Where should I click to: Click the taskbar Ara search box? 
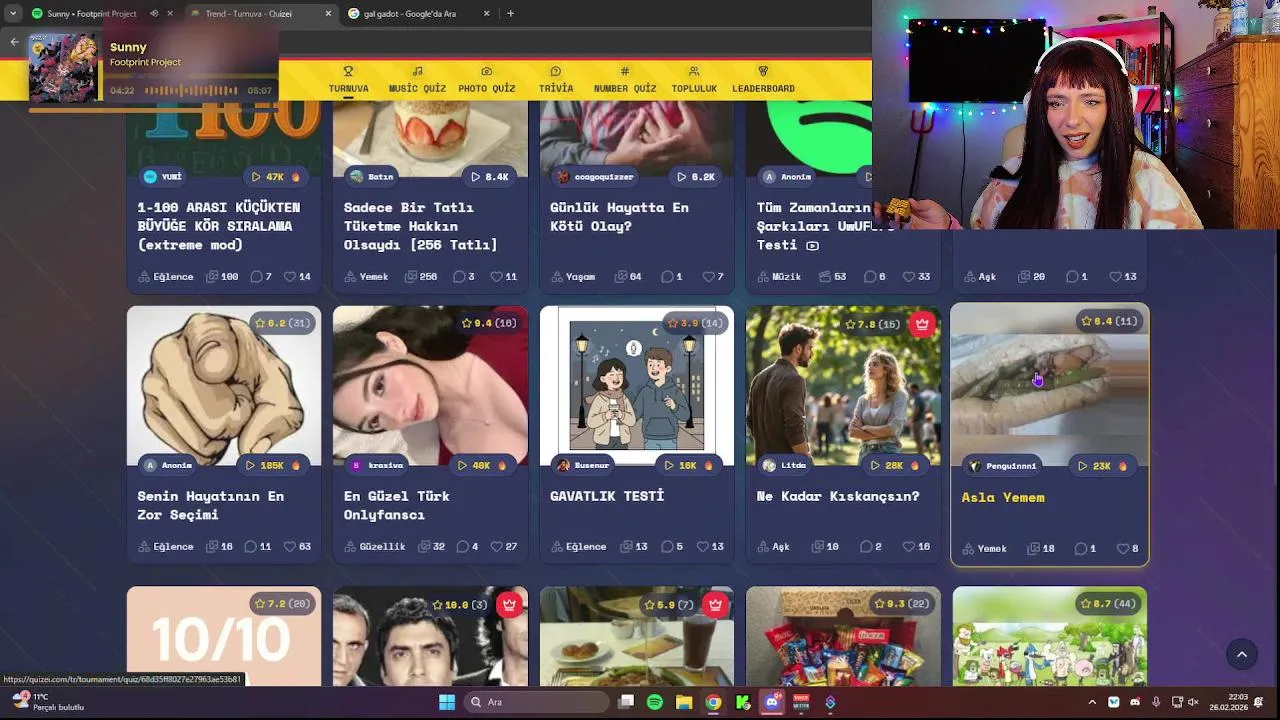pos(537,702)
